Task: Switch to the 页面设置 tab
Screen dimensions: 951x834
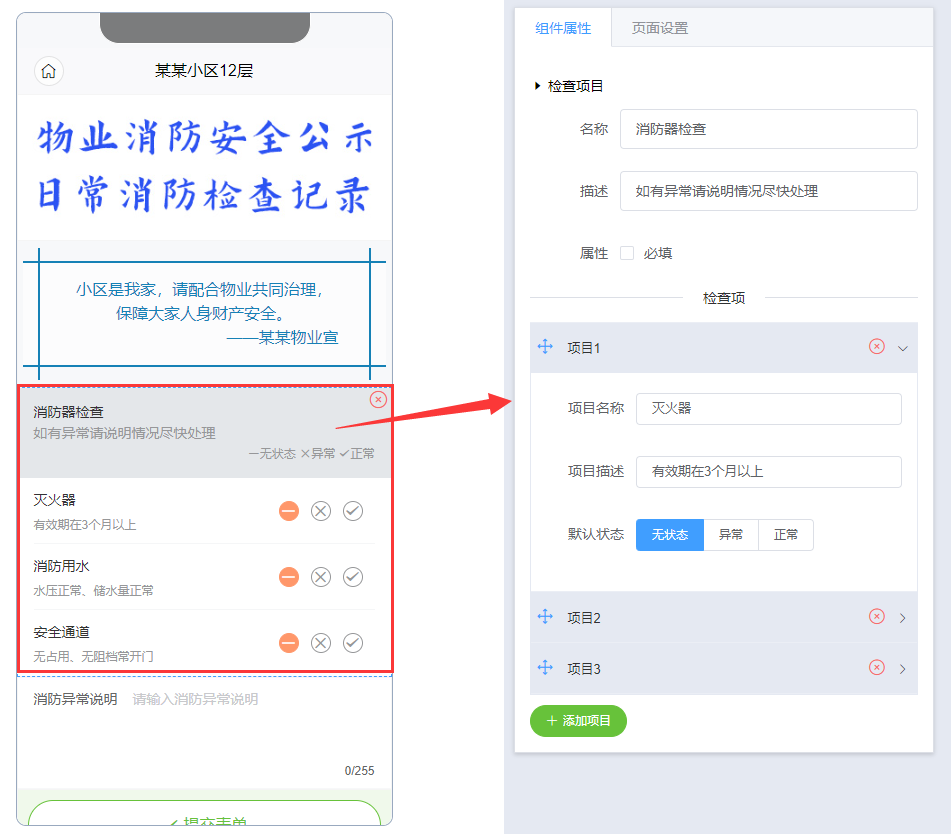Action: [x=660, y=28]
